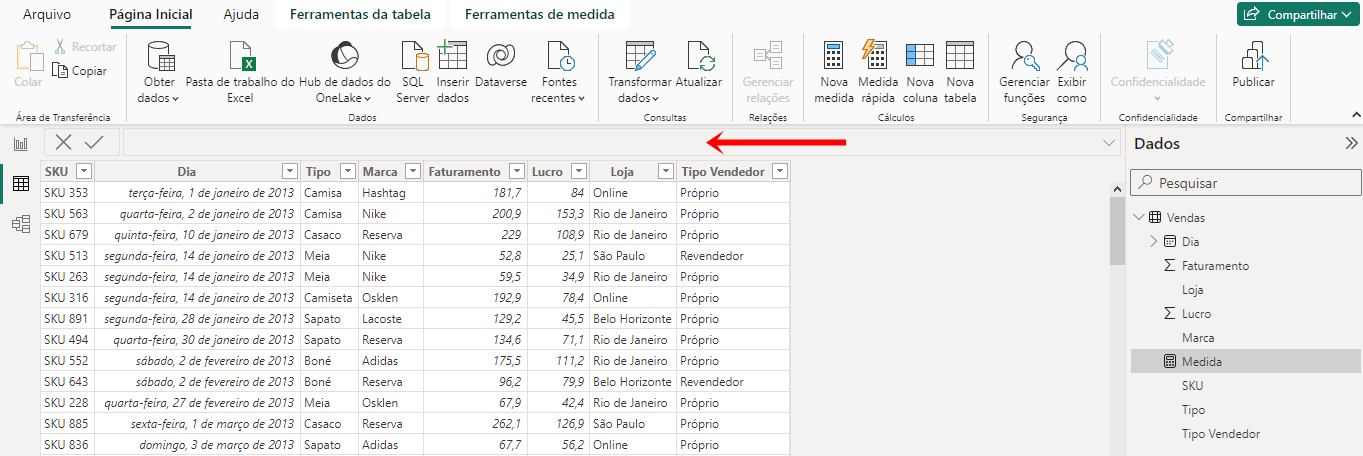This screenshot has width=1363, height=456.
Task: Switch to table data view in sidebar
Action: tap(20, 184)
